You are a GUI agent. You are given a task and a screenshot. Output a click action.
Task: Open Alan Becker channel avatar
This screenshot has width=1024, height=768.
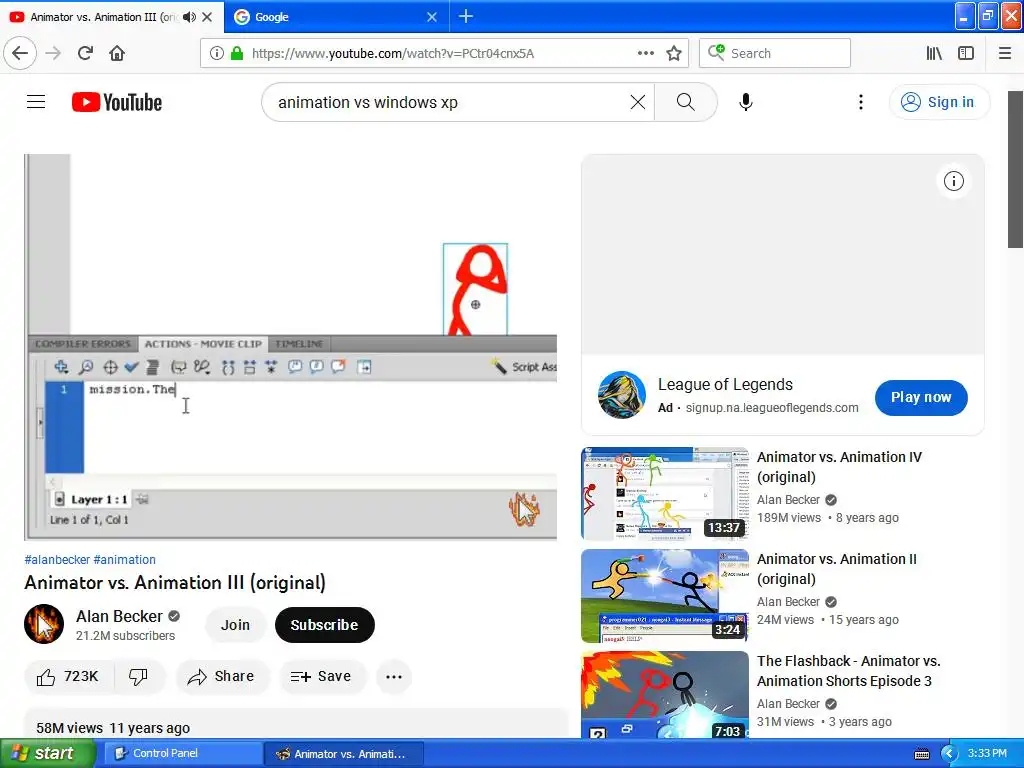tap(44, 624)
